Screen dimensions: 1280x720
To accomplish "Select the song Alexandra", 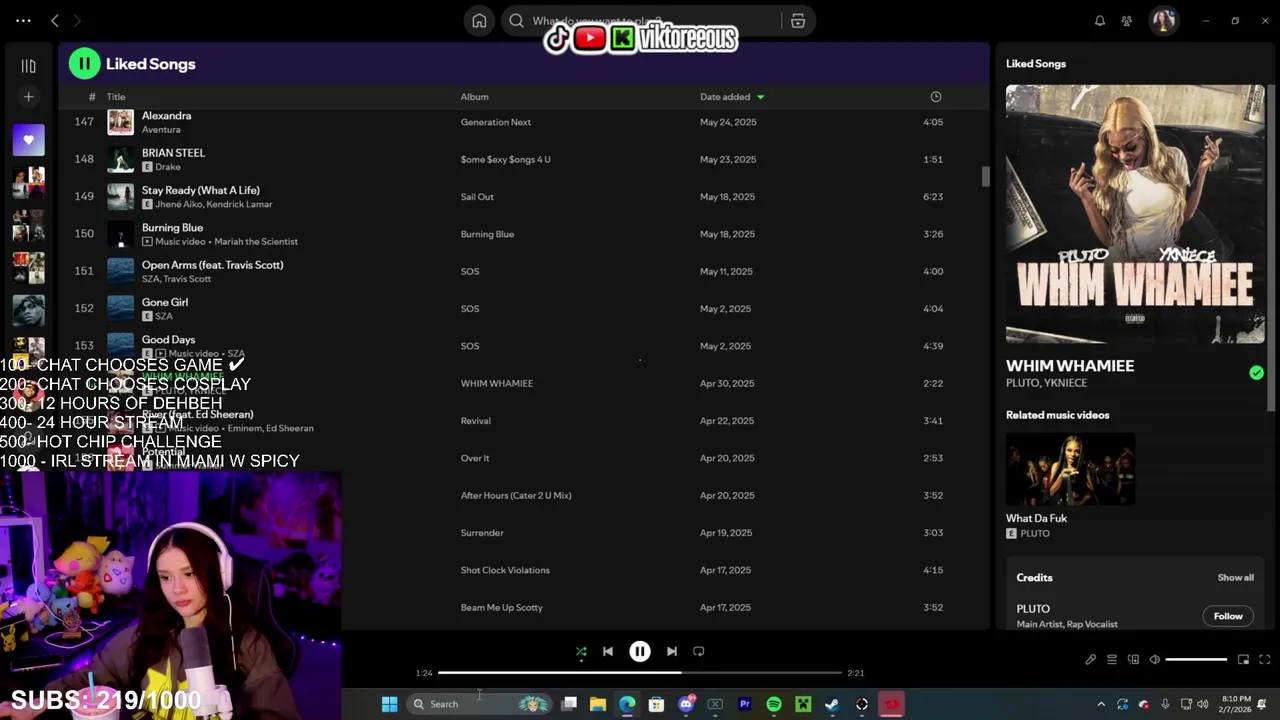I will [x=166, y=116].
